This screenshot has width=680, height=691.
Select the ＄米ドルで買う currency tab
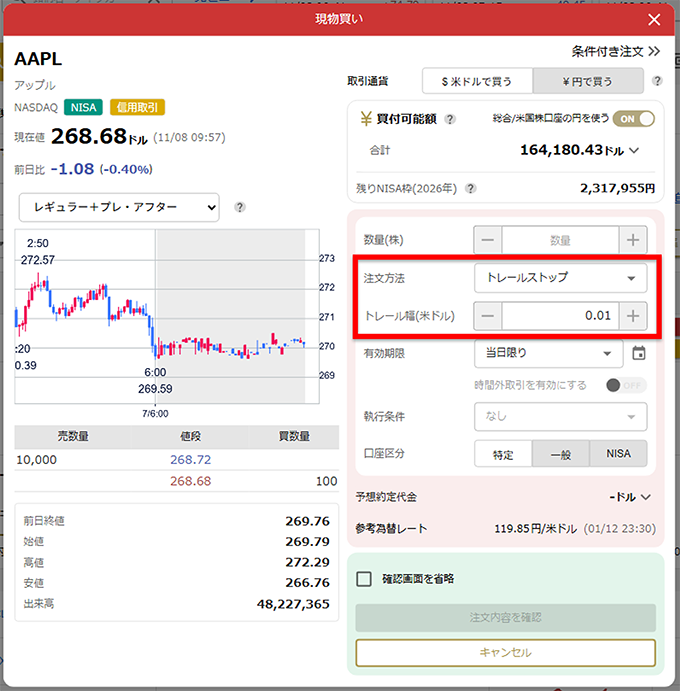coord(477,81)
